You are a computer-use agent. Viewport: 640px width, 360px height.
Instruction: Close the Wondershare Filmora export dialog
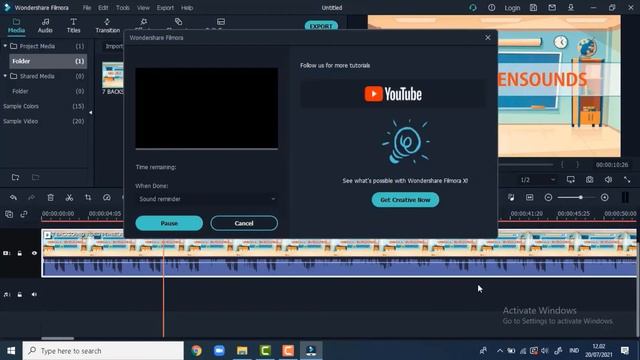tap(488, 38)
